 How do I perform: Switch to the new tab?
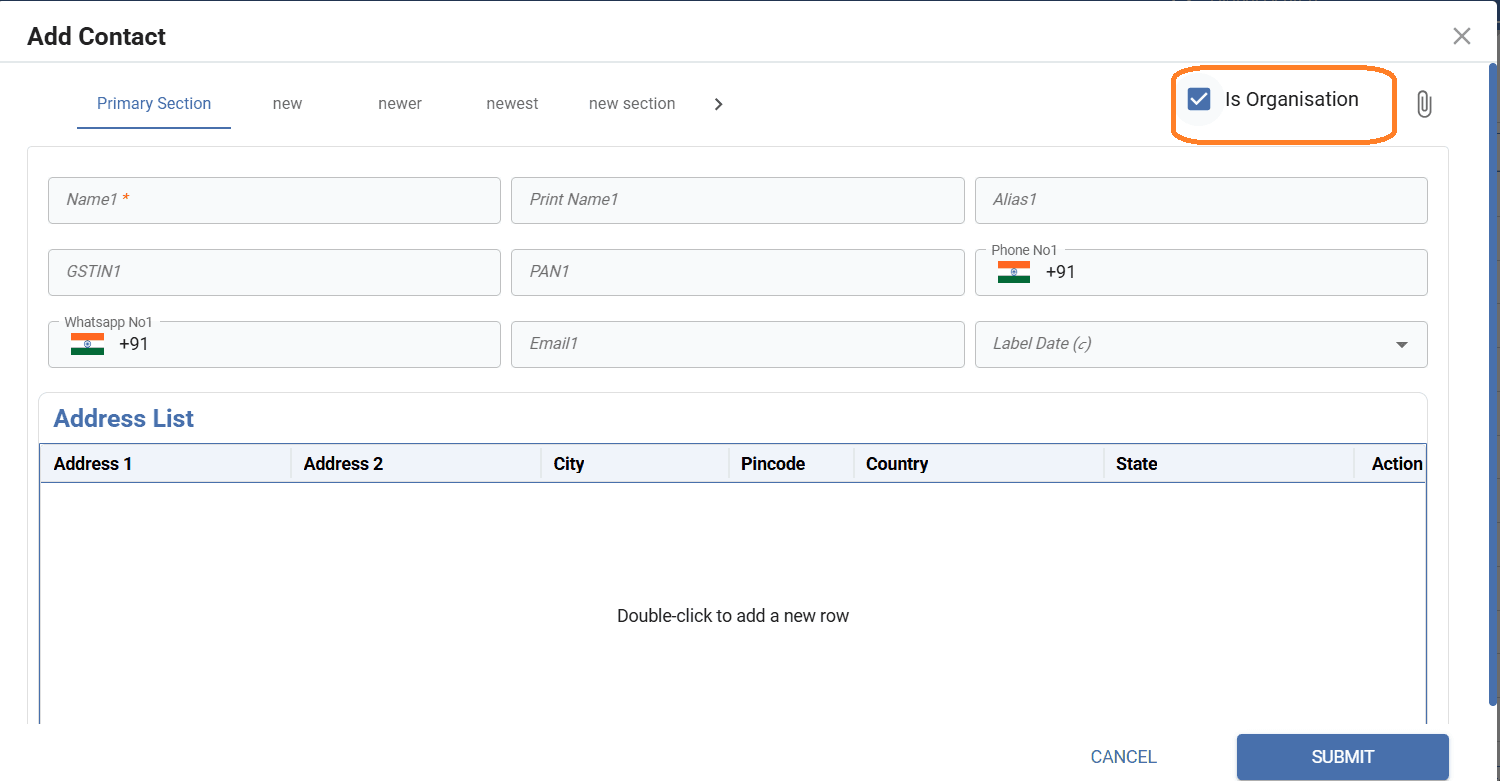pos(287,104)
